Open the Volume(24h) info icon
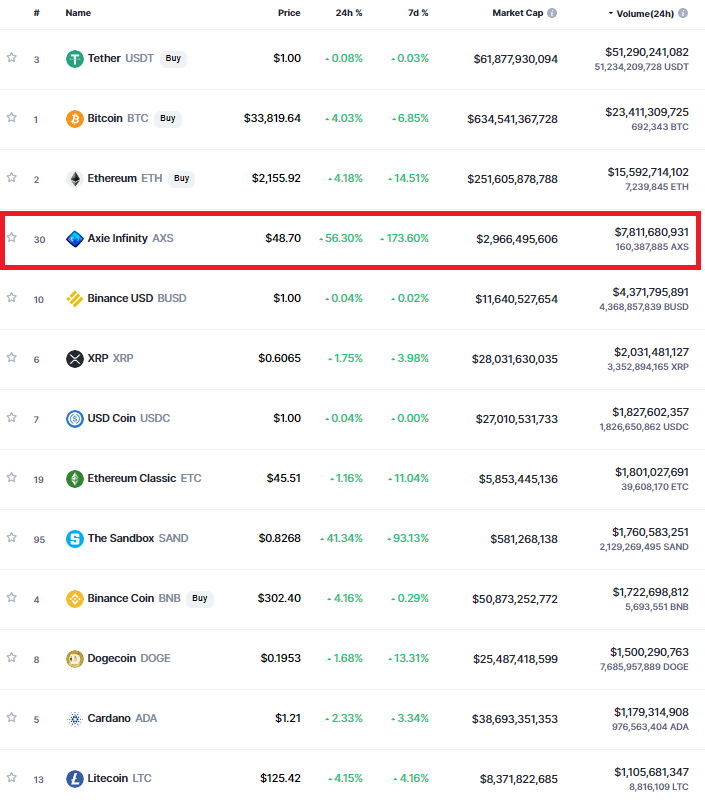 click(x=683, y=13)
